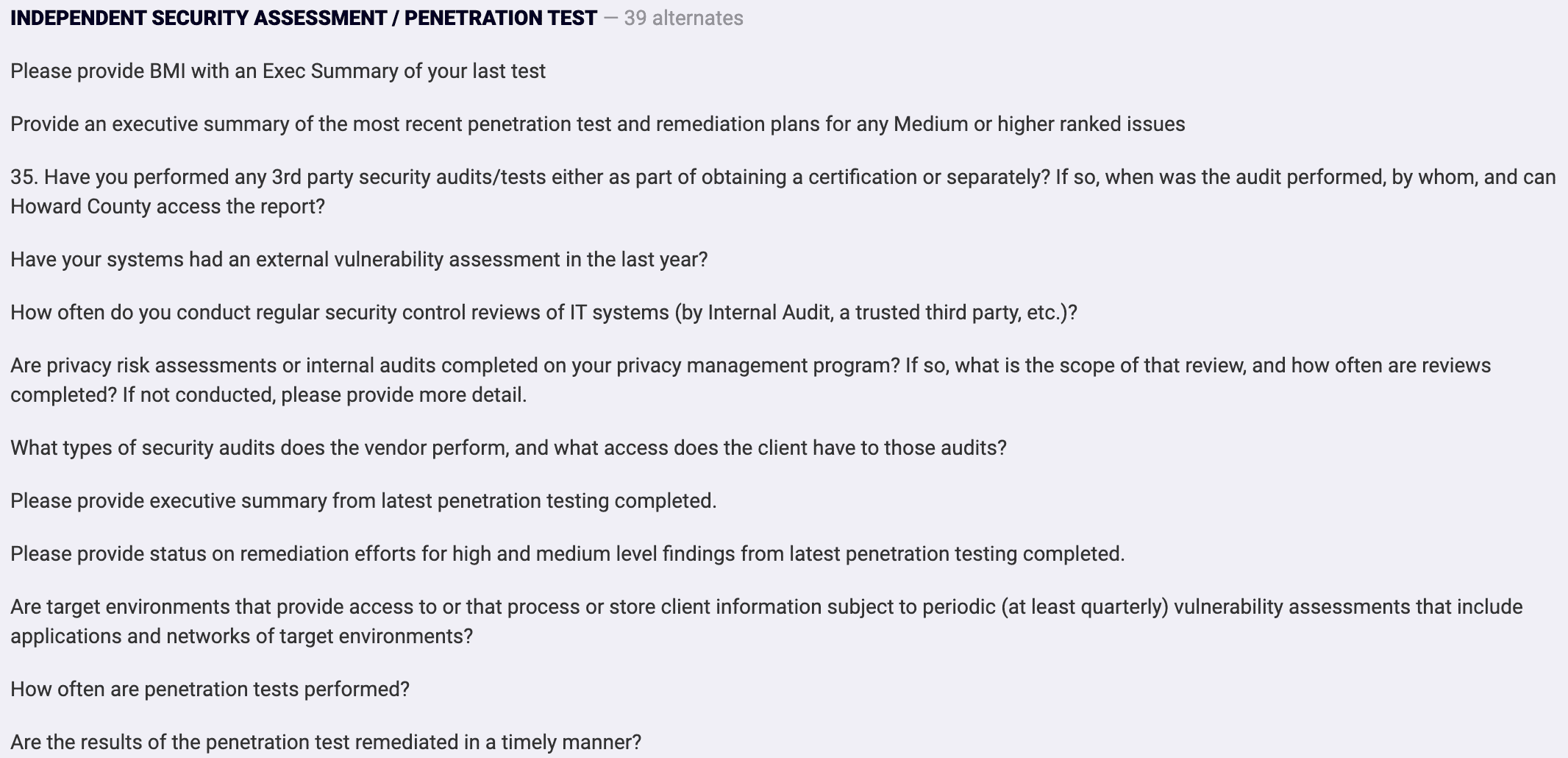Select the 'Howard County access the report?' line

tap(168, 206)
